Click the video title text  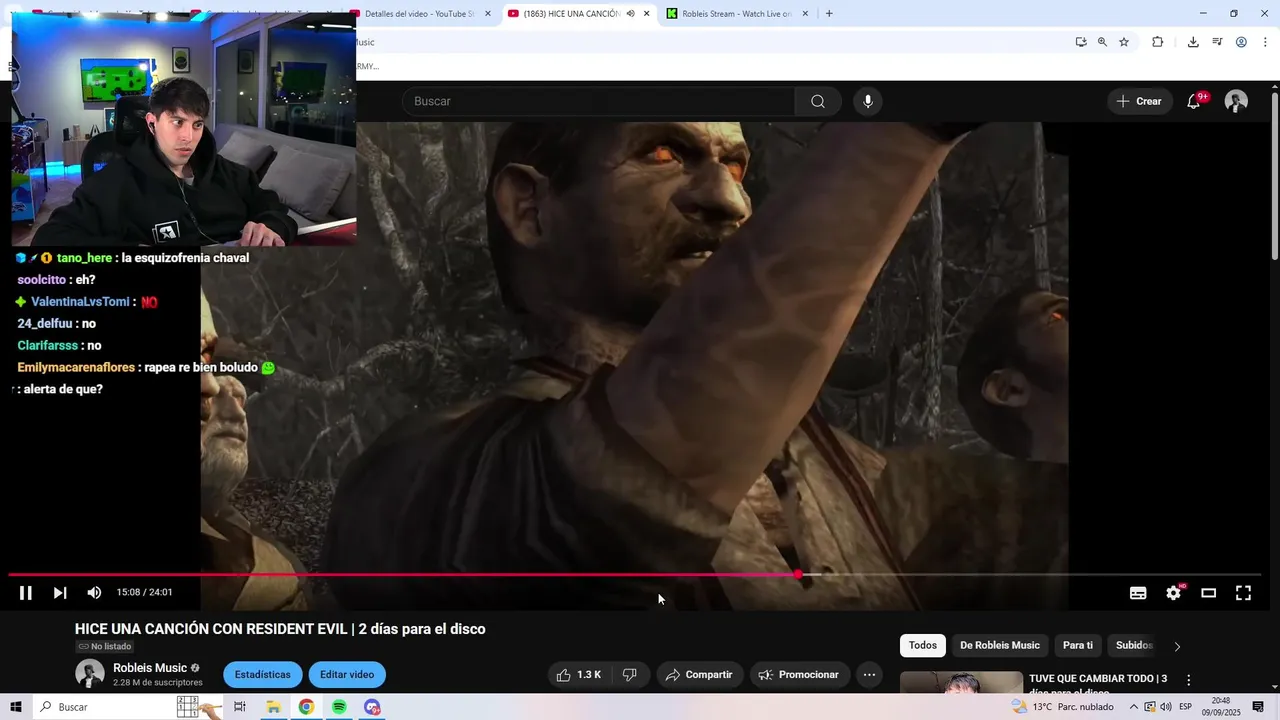280,629
